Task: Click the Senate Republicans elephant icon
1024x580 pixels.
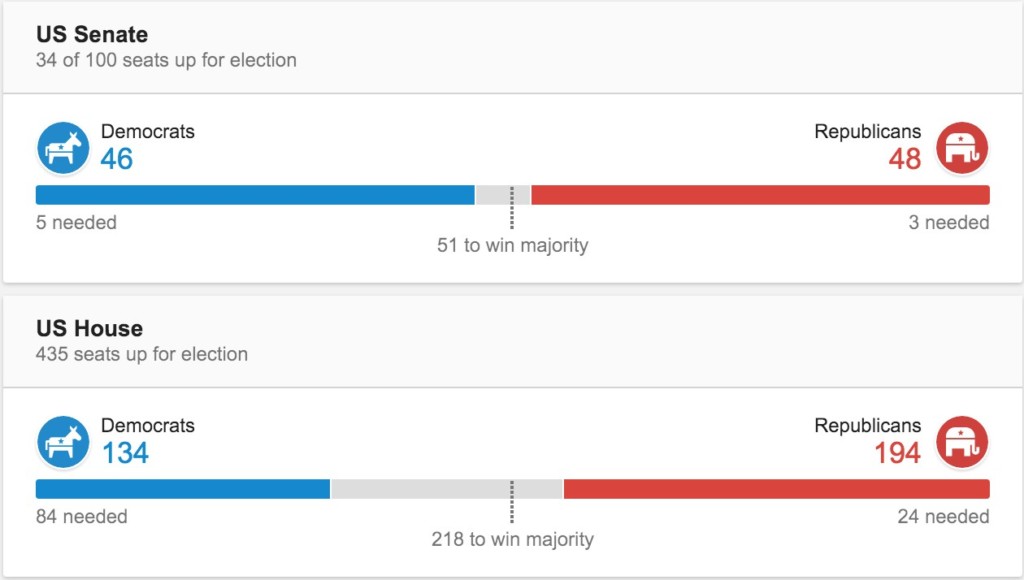Action: pyautogui.click(x=961, y=148)
